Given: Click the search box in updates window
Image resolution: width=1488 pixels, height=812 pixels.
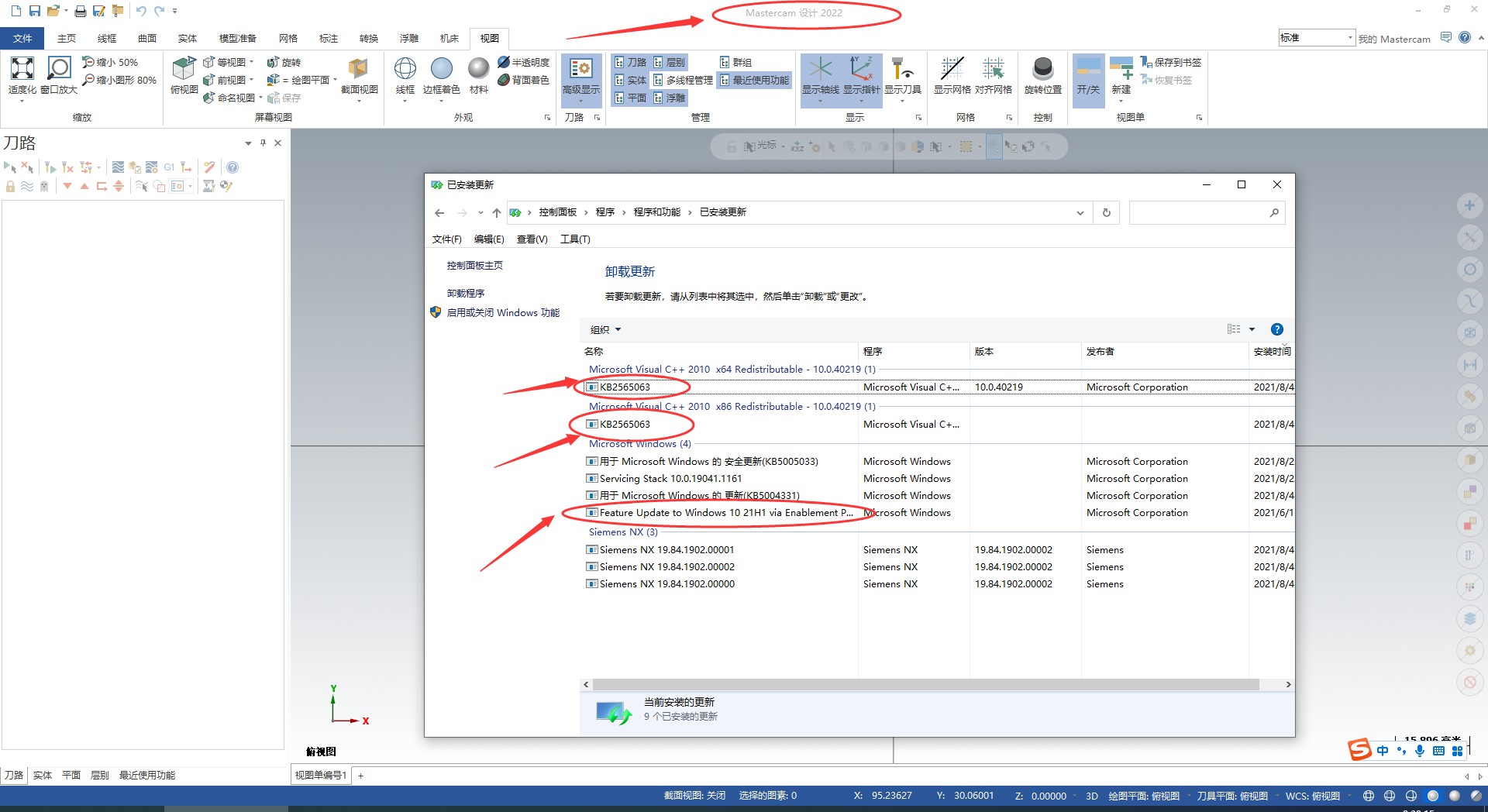Looking at the screenshot, I should coord(1207,212).
